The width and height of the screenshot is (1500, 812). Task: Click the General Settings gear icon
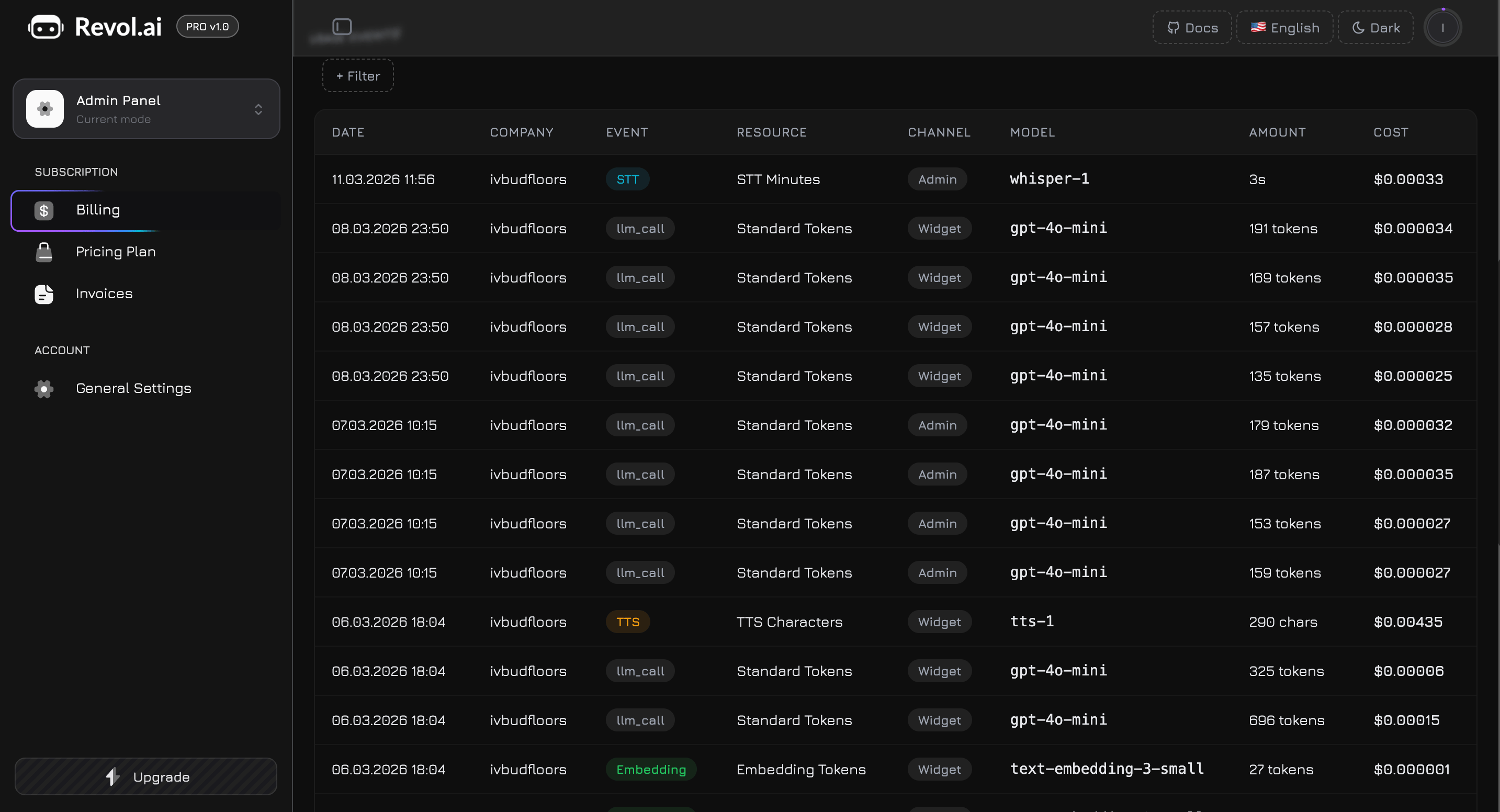pyautogui.click(x=43, y=389)
